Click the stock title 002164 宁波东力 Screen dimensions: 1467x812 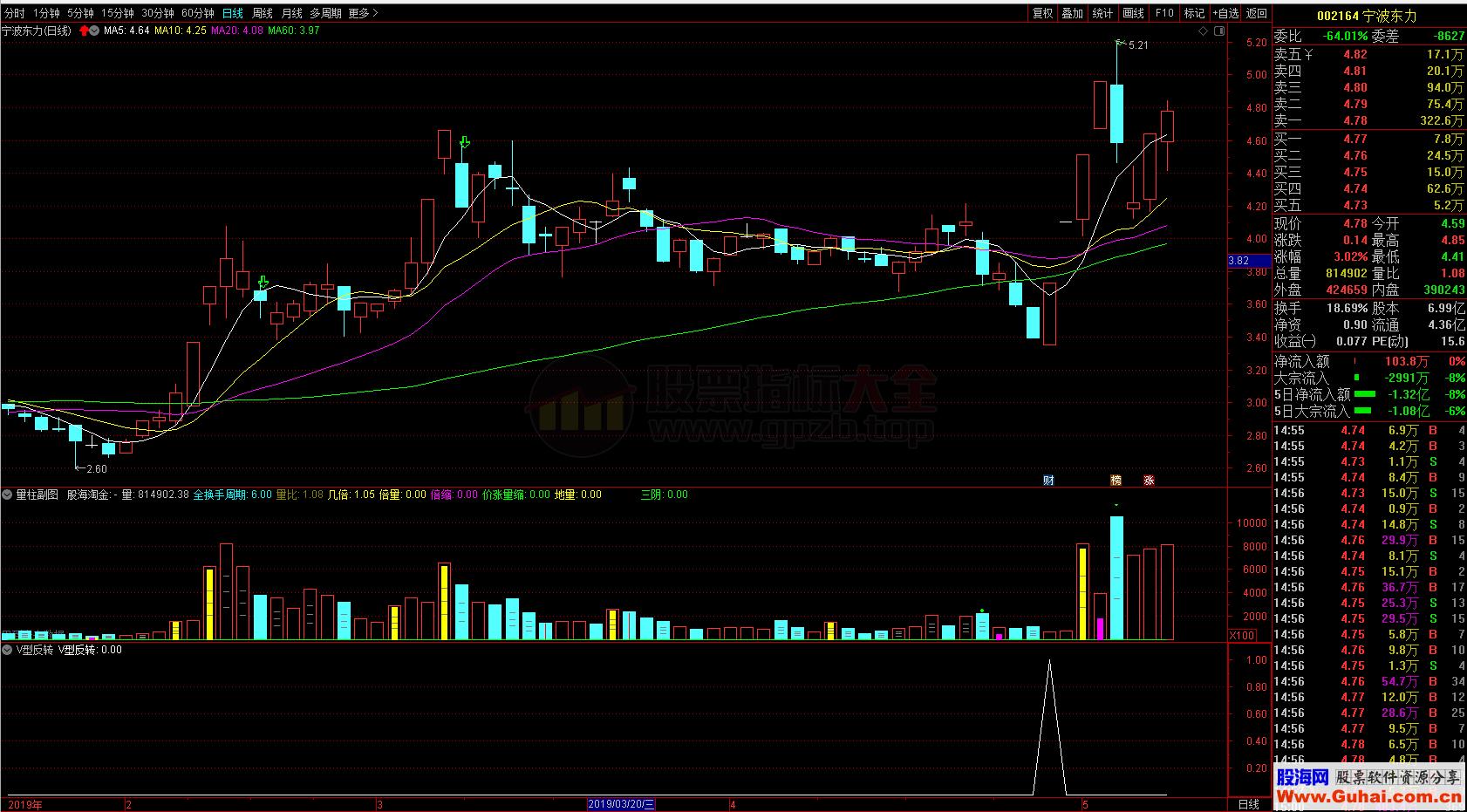tap(1367, 16)
